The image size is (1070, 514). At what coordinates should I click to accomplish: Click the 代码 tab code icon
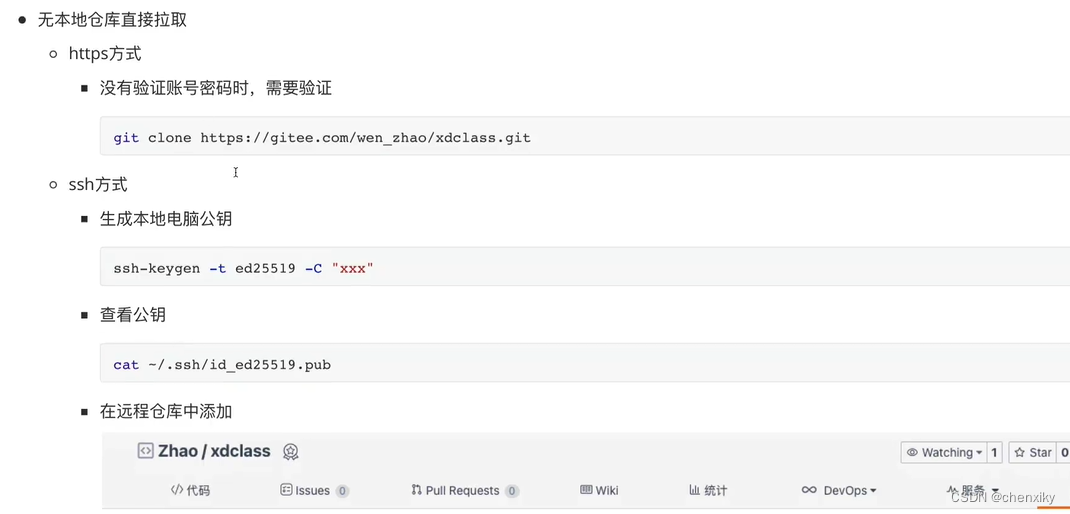click(x=176, y=490)
